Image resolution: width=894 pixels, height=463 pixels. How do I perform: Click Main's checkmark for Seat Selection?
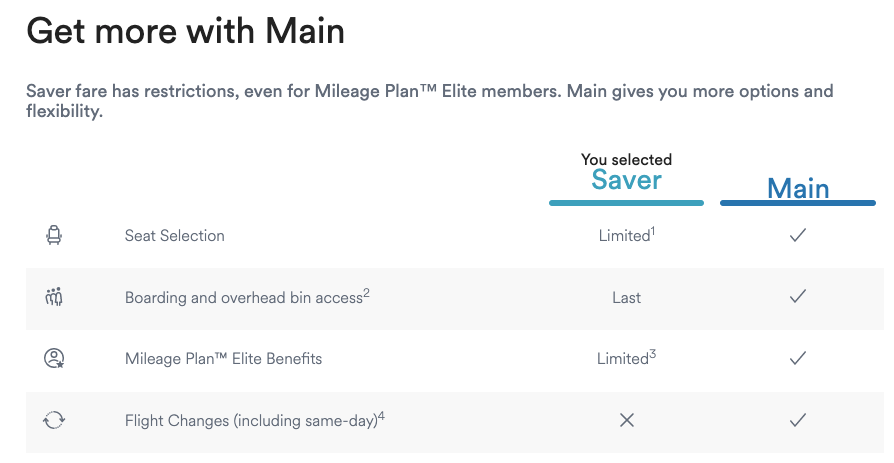point(798,236)
